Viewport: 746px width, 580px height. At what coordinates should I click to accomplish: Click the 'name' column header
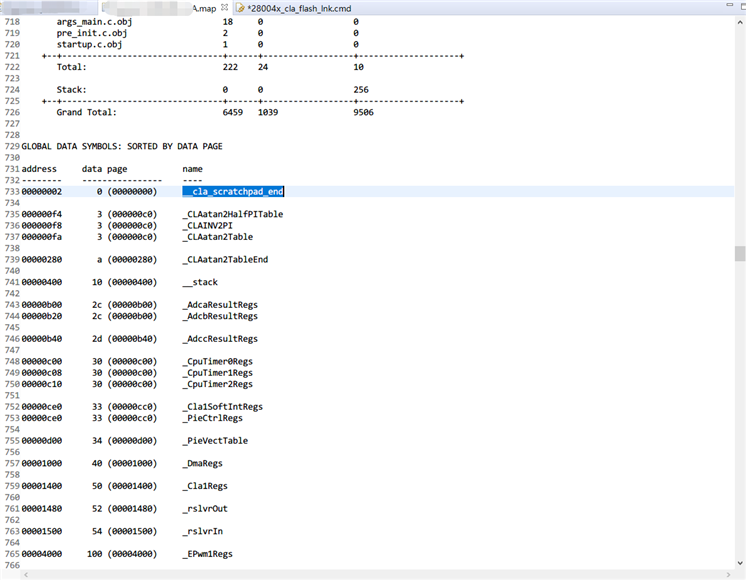click(193, 169)
